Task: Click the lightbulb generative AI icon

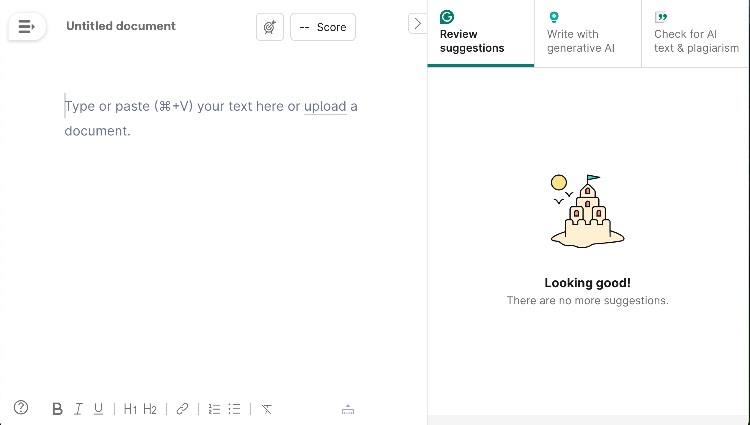Action: coord(554,17)
